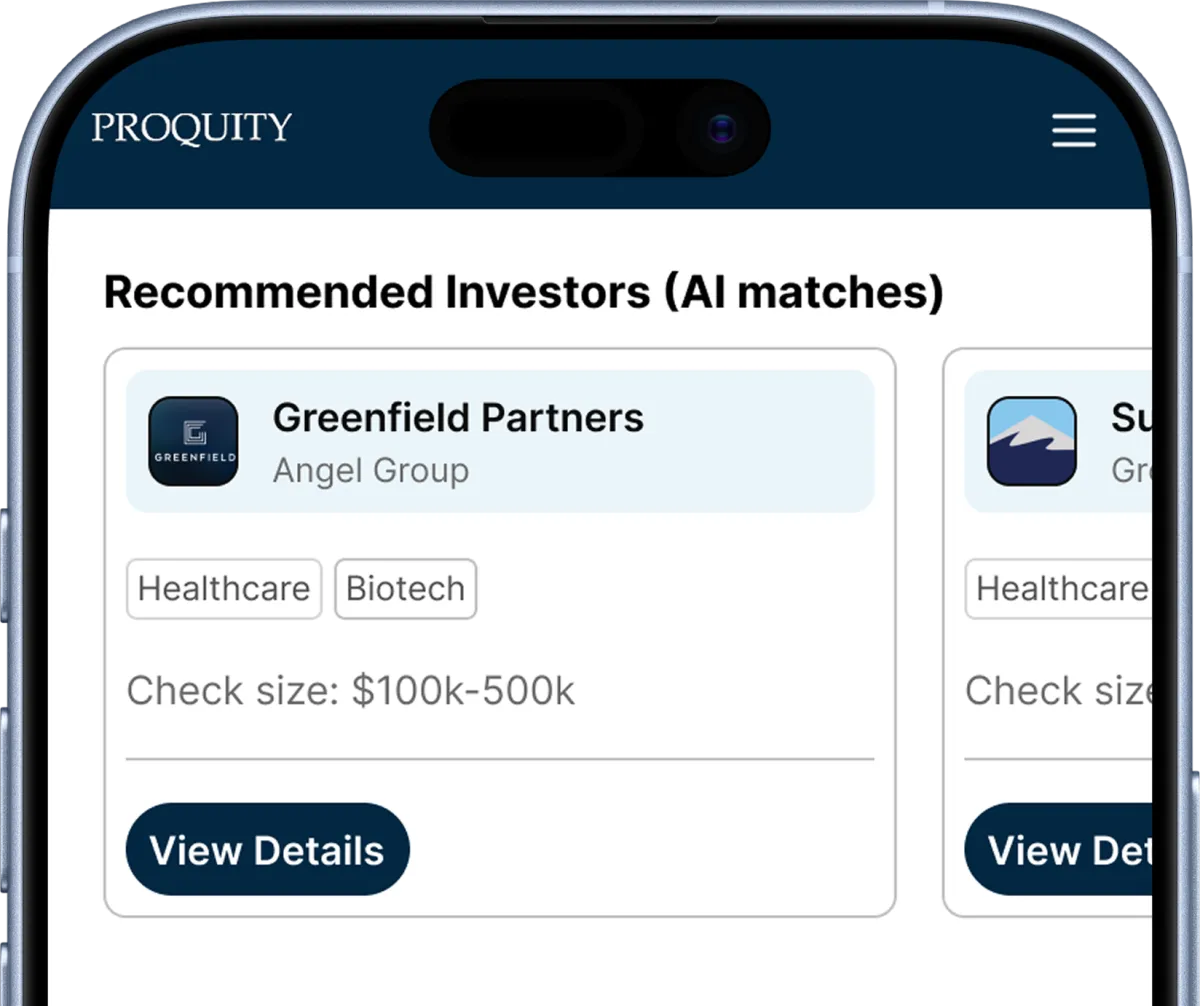Select the Biotech tag

pyautogui.click(x=405, y=589)
